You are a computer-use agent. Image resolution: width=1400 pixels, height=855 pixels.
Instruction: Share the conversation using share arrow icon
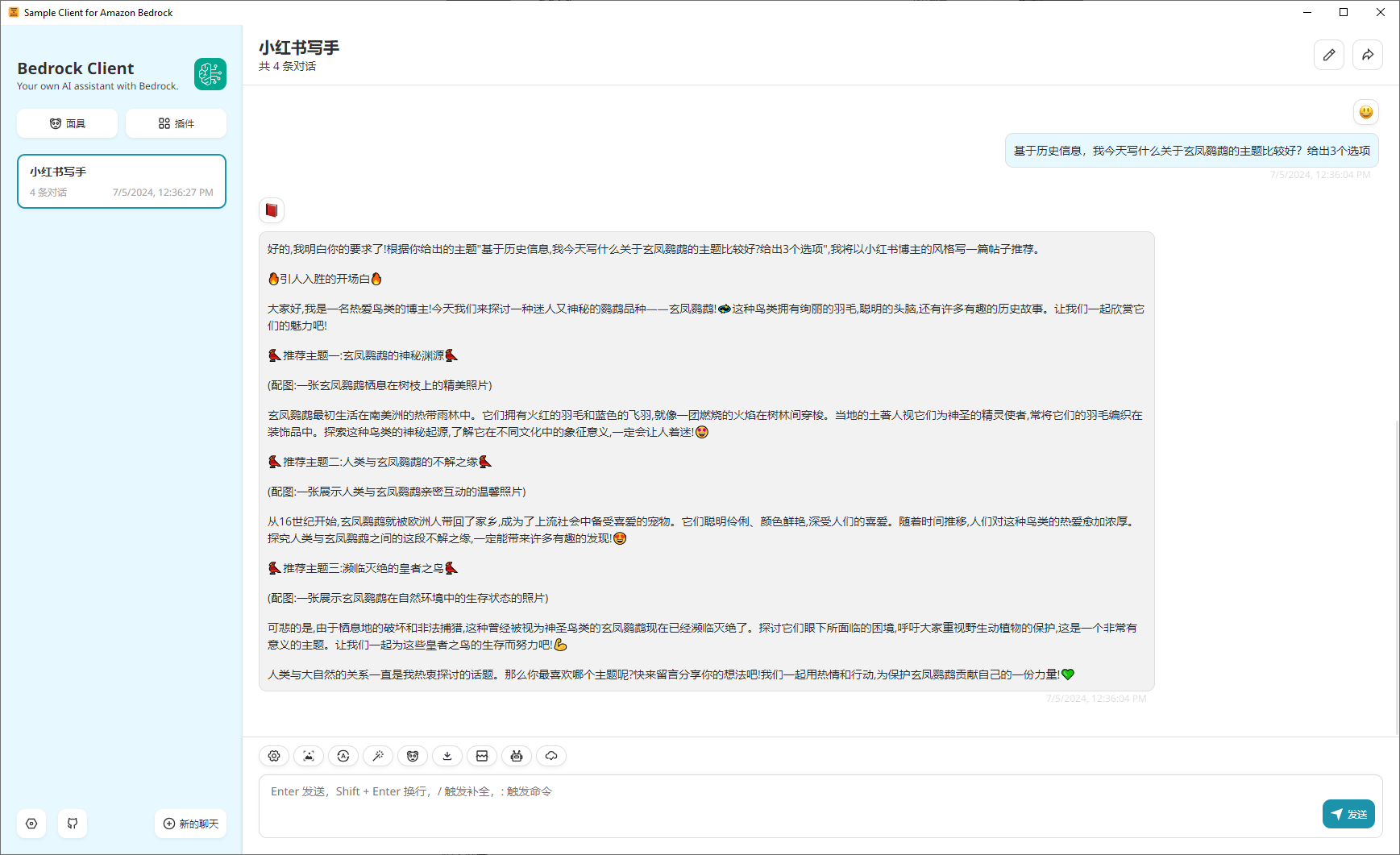click(1368, 55)
